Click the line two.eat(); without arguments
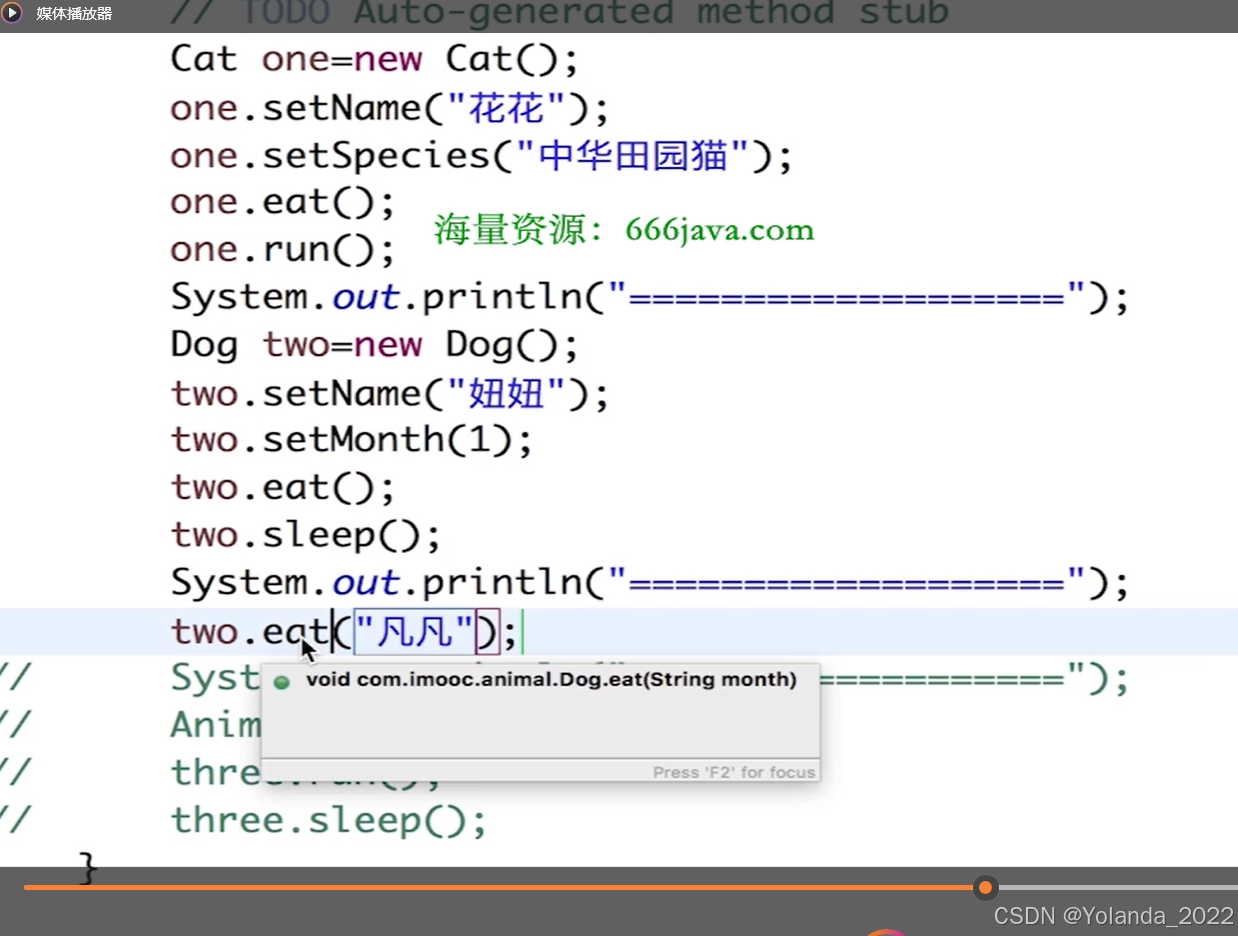The width and height of the screenshot is (1238, 936). [283, 488]
